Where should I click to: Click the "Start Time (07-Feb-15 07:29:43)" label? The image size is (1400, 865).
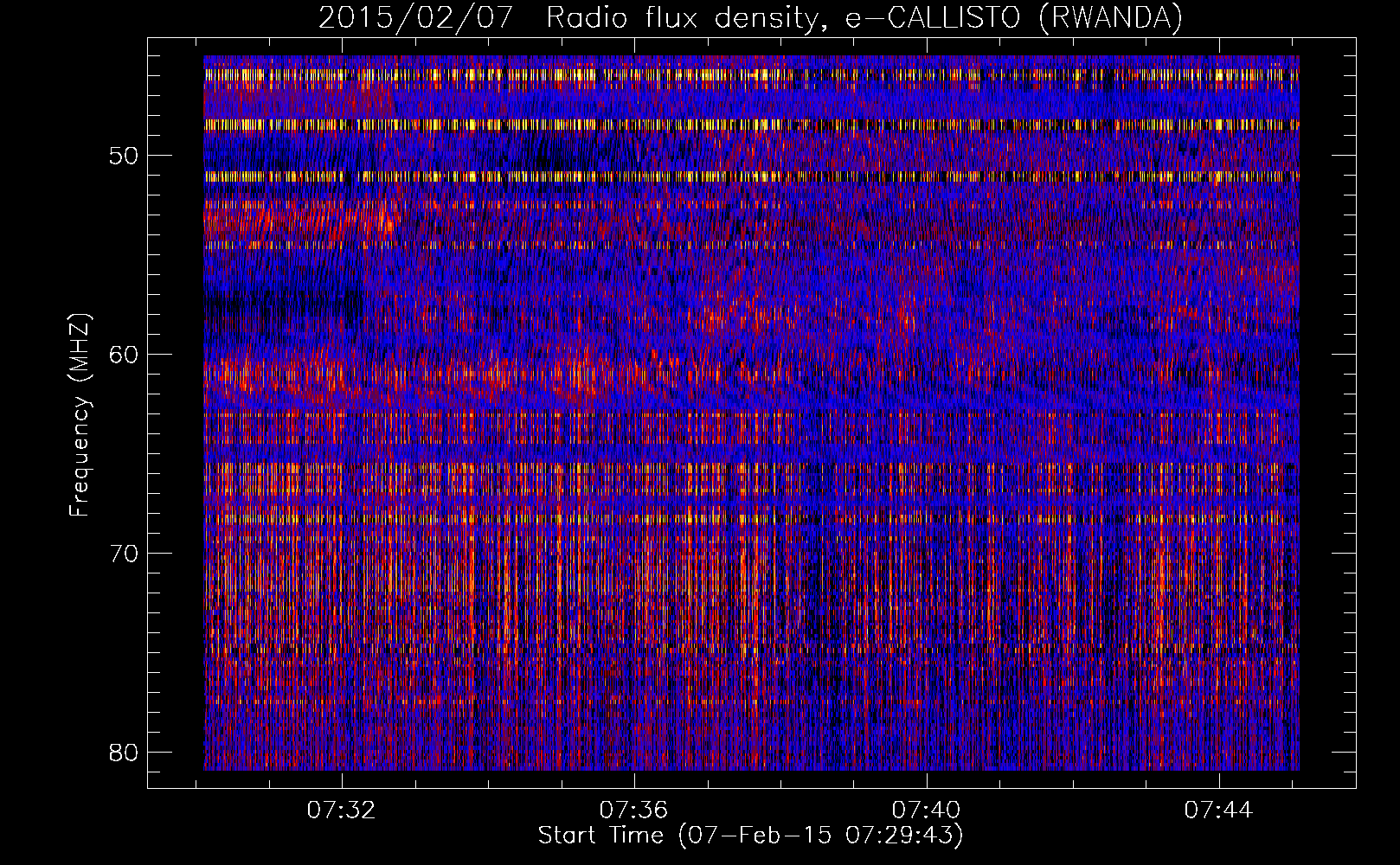coord(750,836)
